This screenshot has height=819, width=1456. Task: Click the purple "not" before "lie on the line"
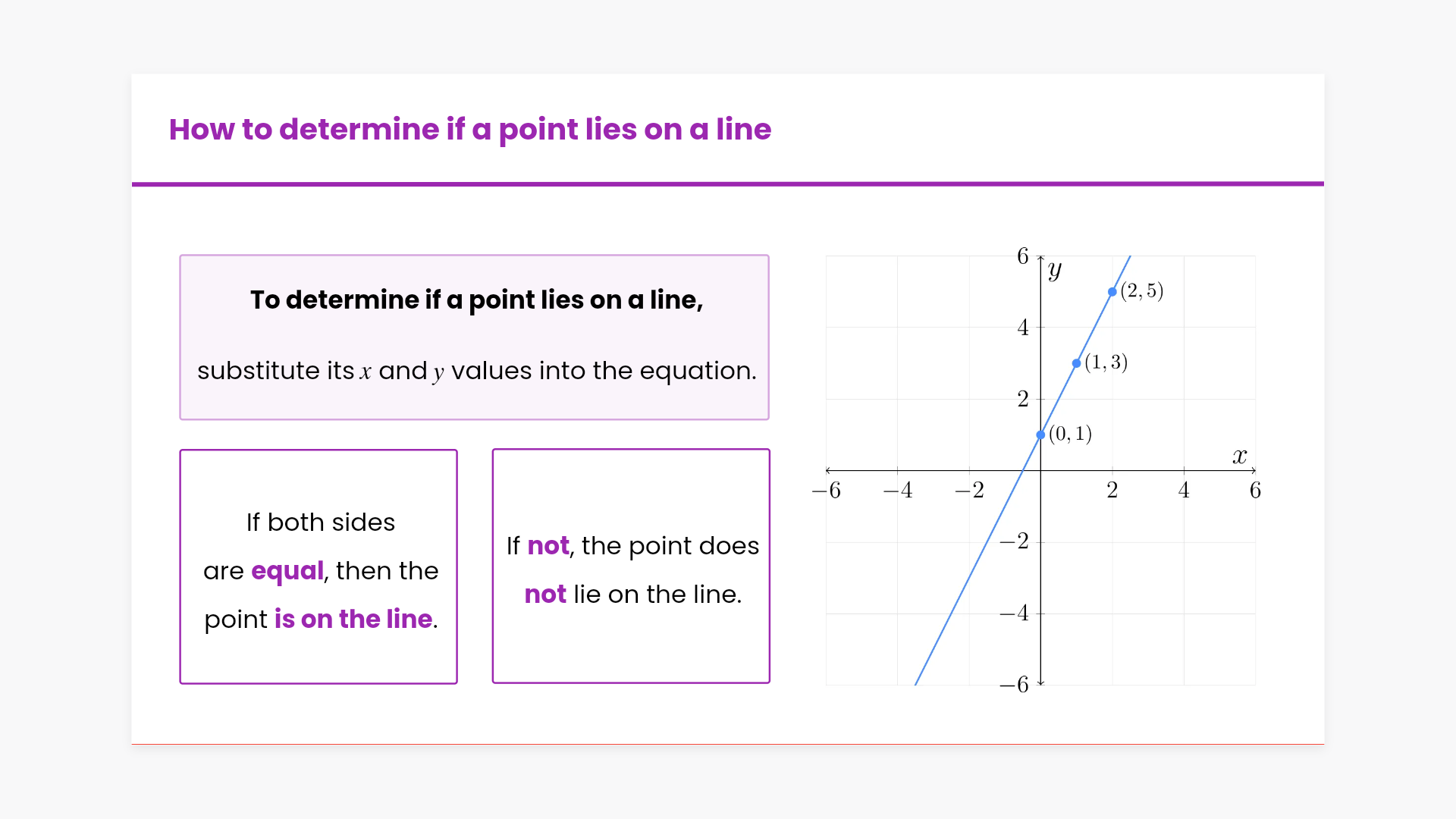pyautogui.click(x=545, y=595)
